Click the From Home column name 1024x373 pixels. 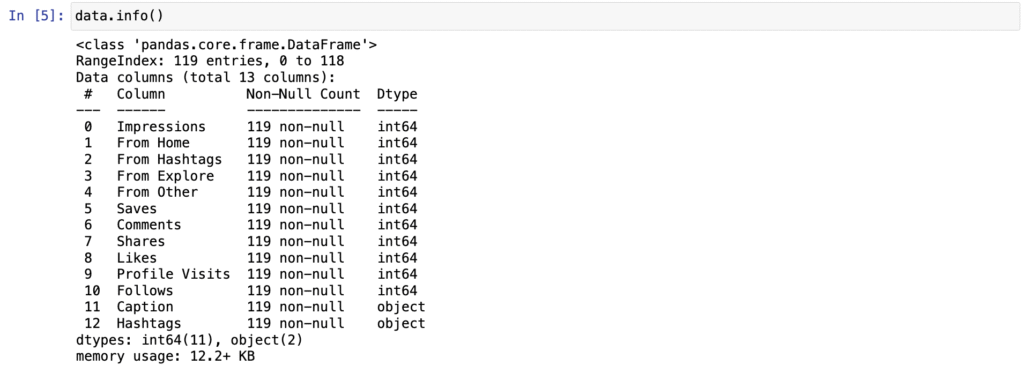point(153,143)
